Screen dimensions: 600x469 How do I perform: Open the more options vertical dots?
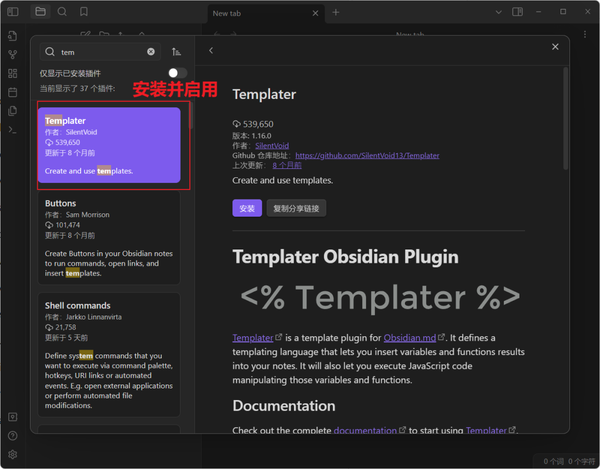pyautogui.click(x=585, y=34)
